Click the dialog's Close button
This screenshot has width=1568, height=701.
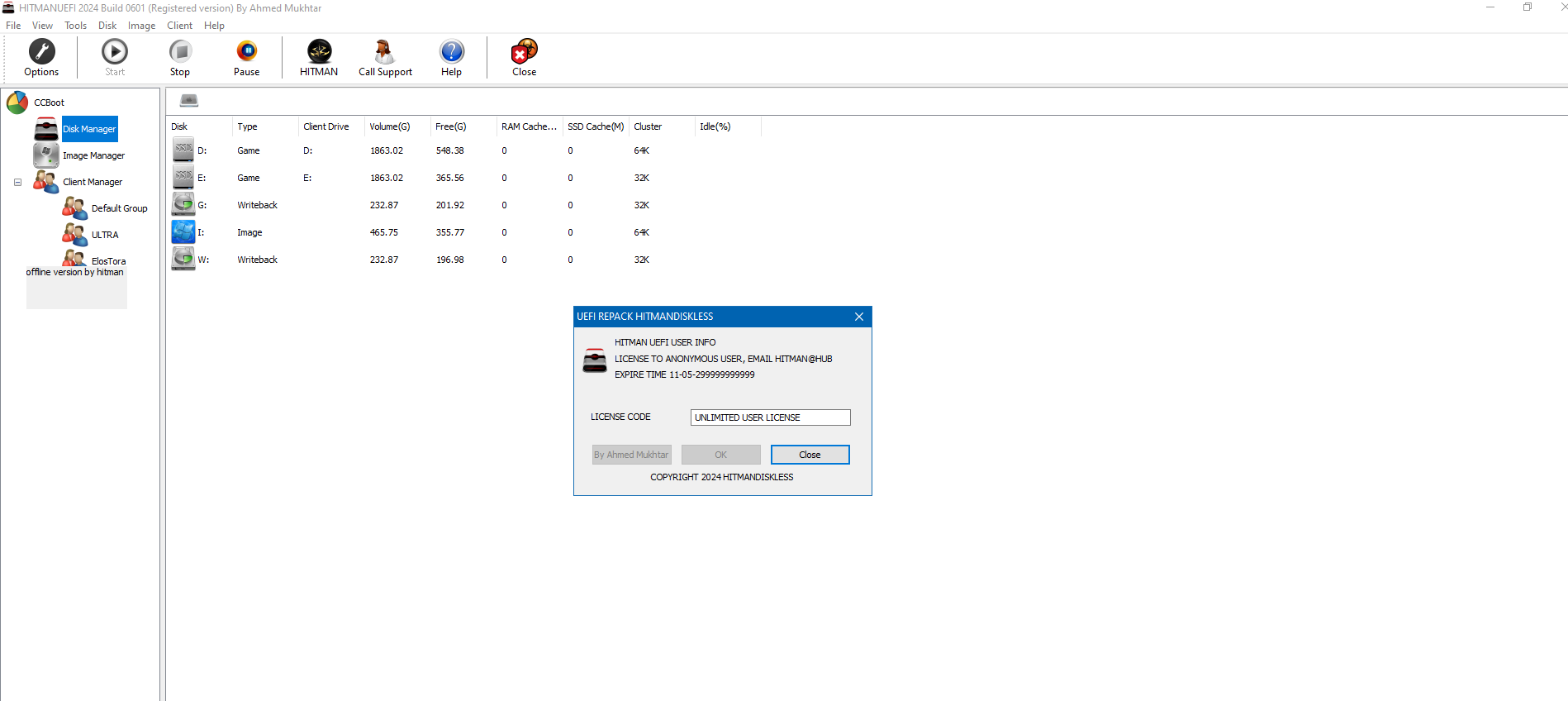point(810,455)
